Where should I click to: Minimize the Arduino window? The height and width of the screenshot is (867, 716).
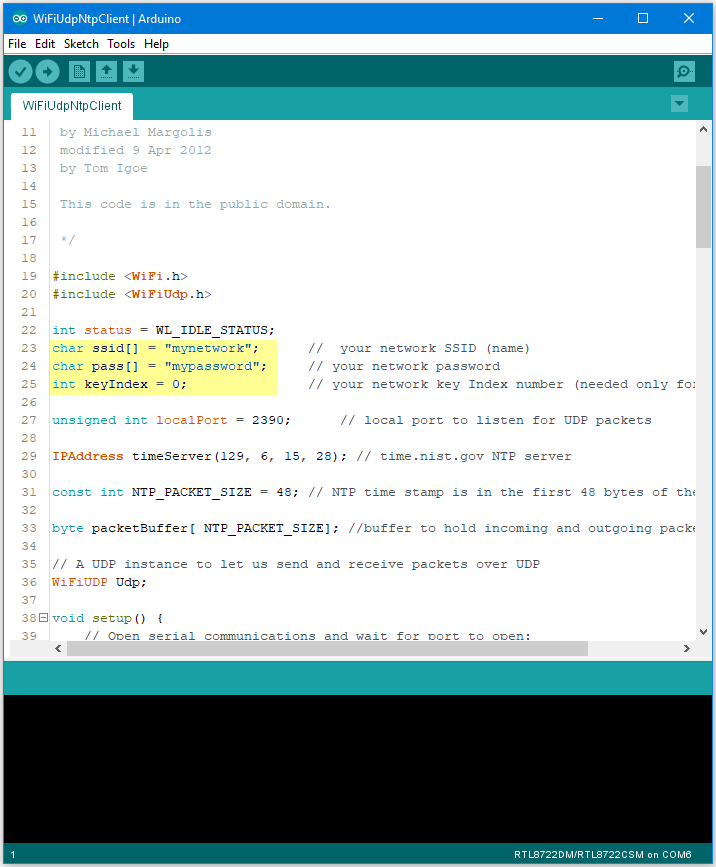[598, 18]
